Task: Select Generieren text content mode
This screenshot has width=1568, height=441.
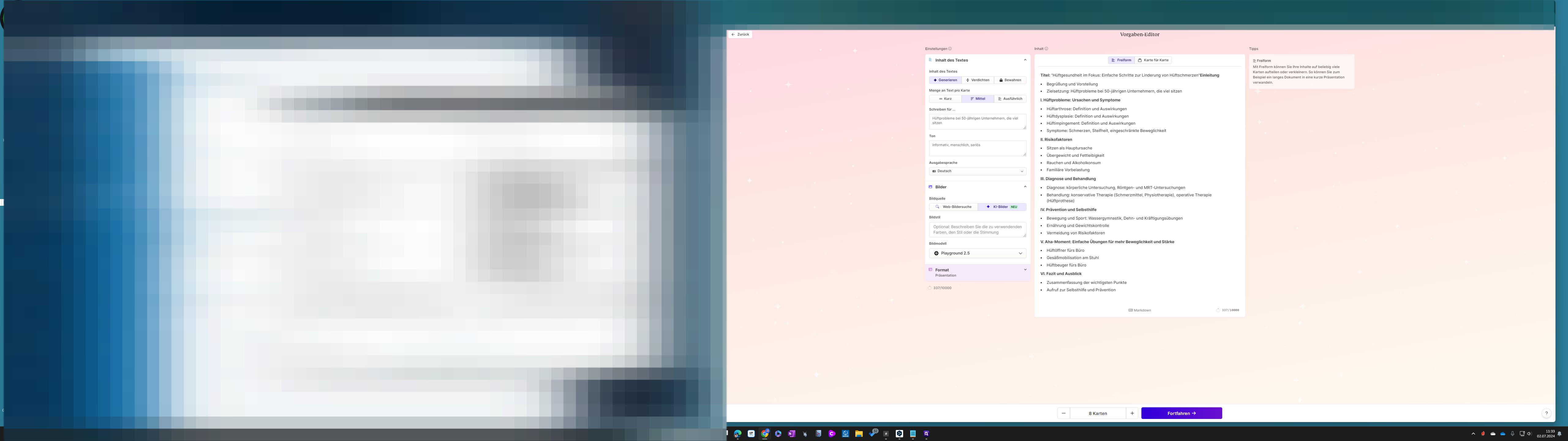Action: [945, 80]
